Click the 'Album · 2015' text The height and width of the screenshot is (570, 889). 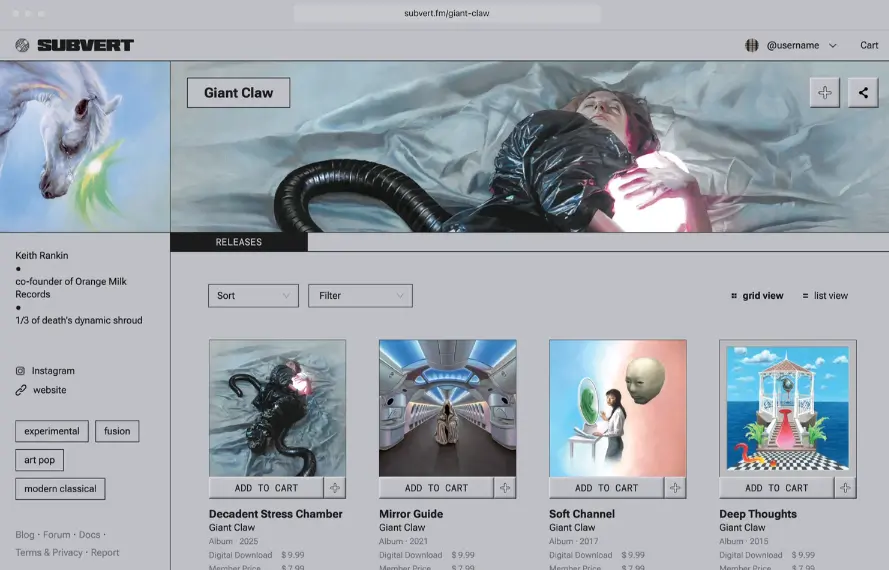click(744, 541)
